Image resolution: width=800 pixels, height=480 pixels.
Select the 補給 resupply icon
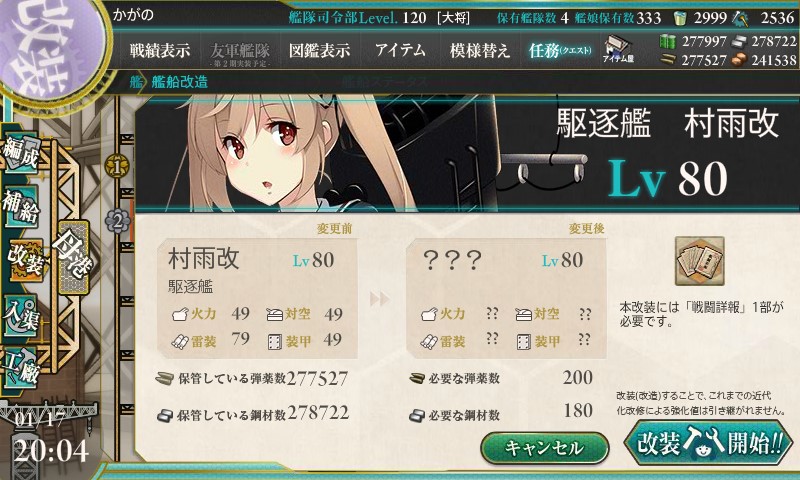point(21,207)
